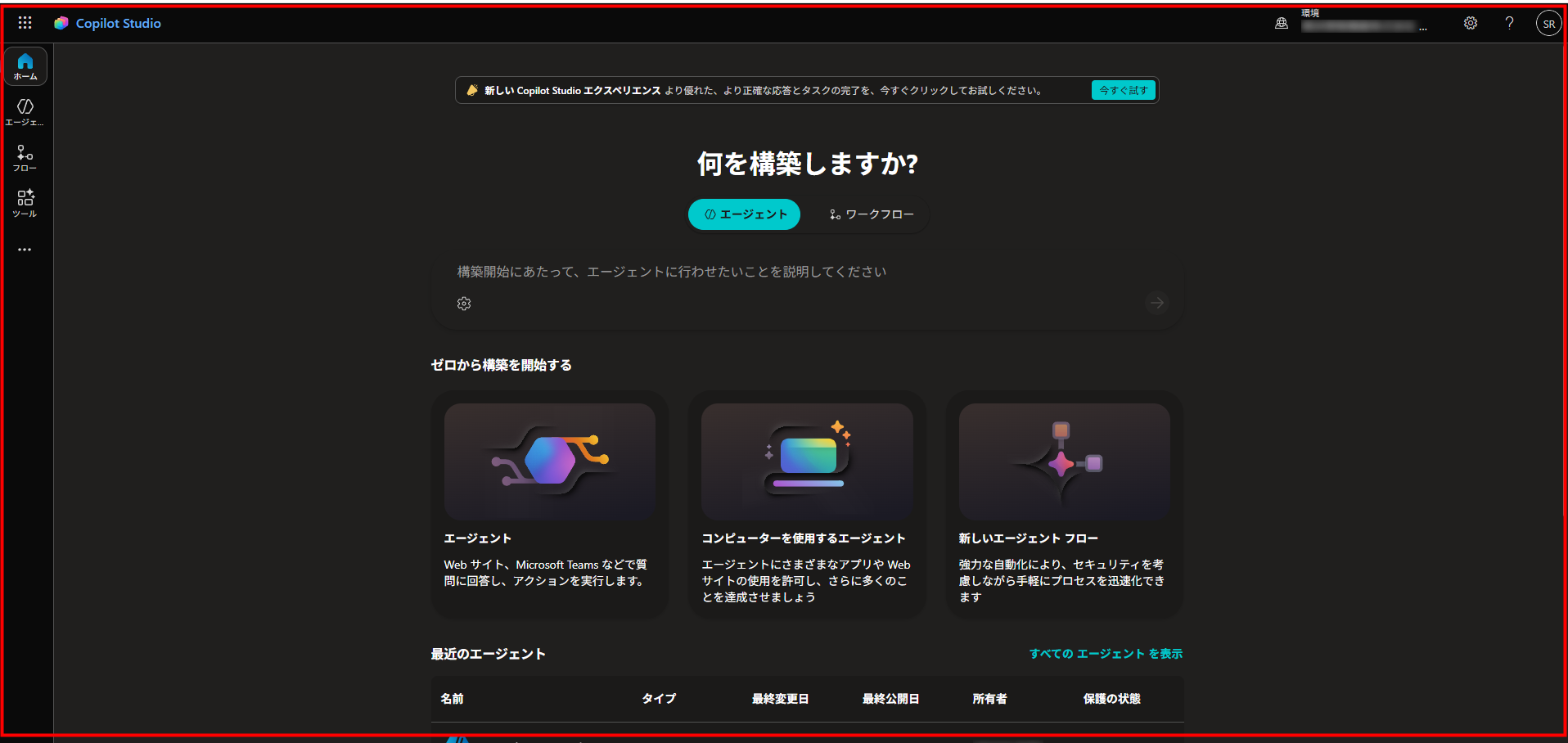Select コンピューターを使用するエージェント card thumbnail
Screen dimensions: 1568x743
coord(807,462)
